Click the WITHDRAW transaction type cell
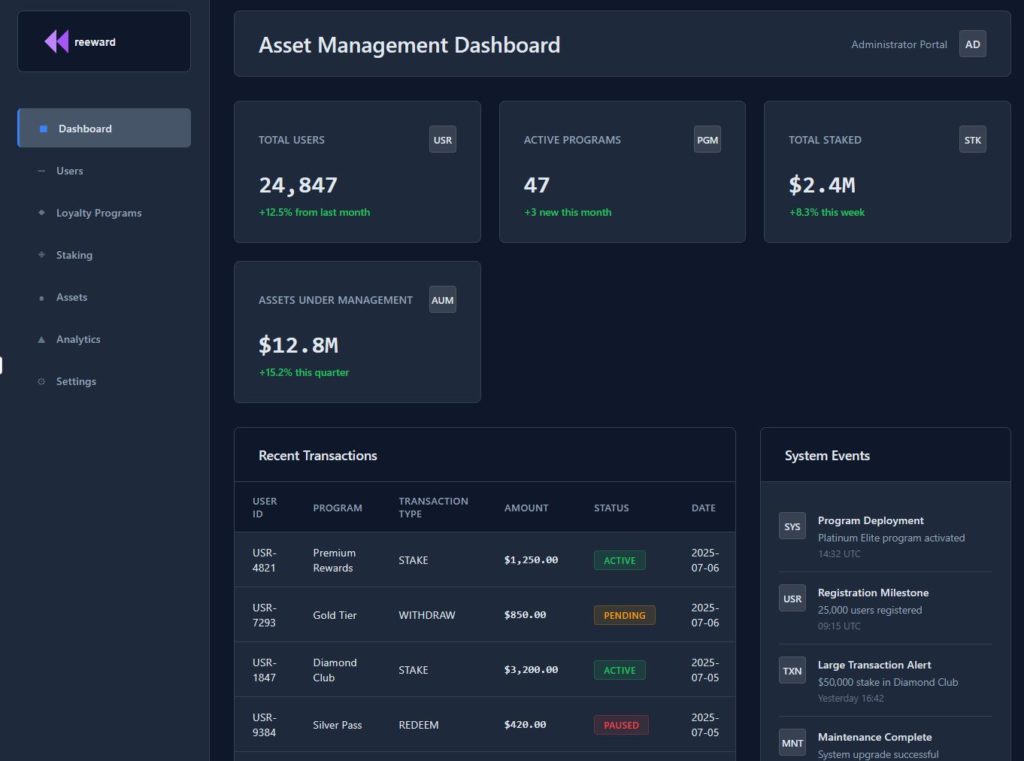This screenshot has width=1024, height=761. tap(426, 615)
